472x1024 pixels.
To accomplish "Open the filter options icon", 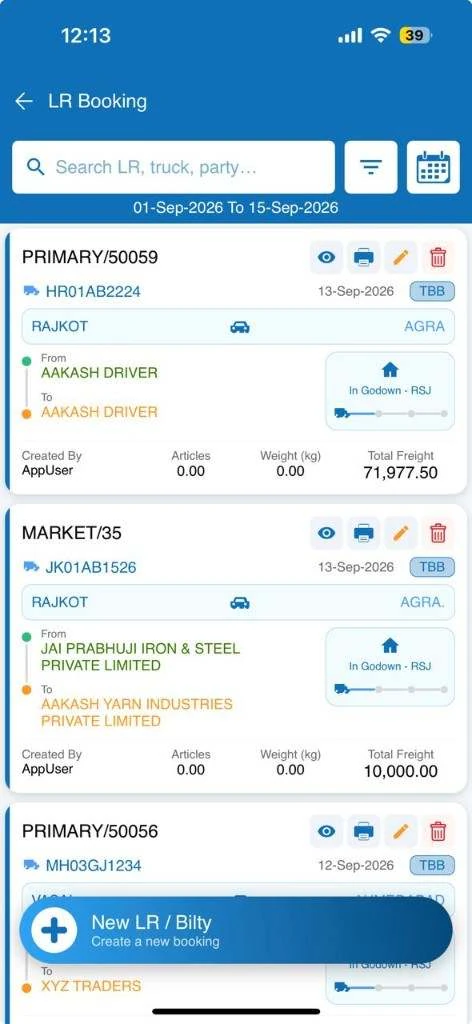I will [371, 167].
